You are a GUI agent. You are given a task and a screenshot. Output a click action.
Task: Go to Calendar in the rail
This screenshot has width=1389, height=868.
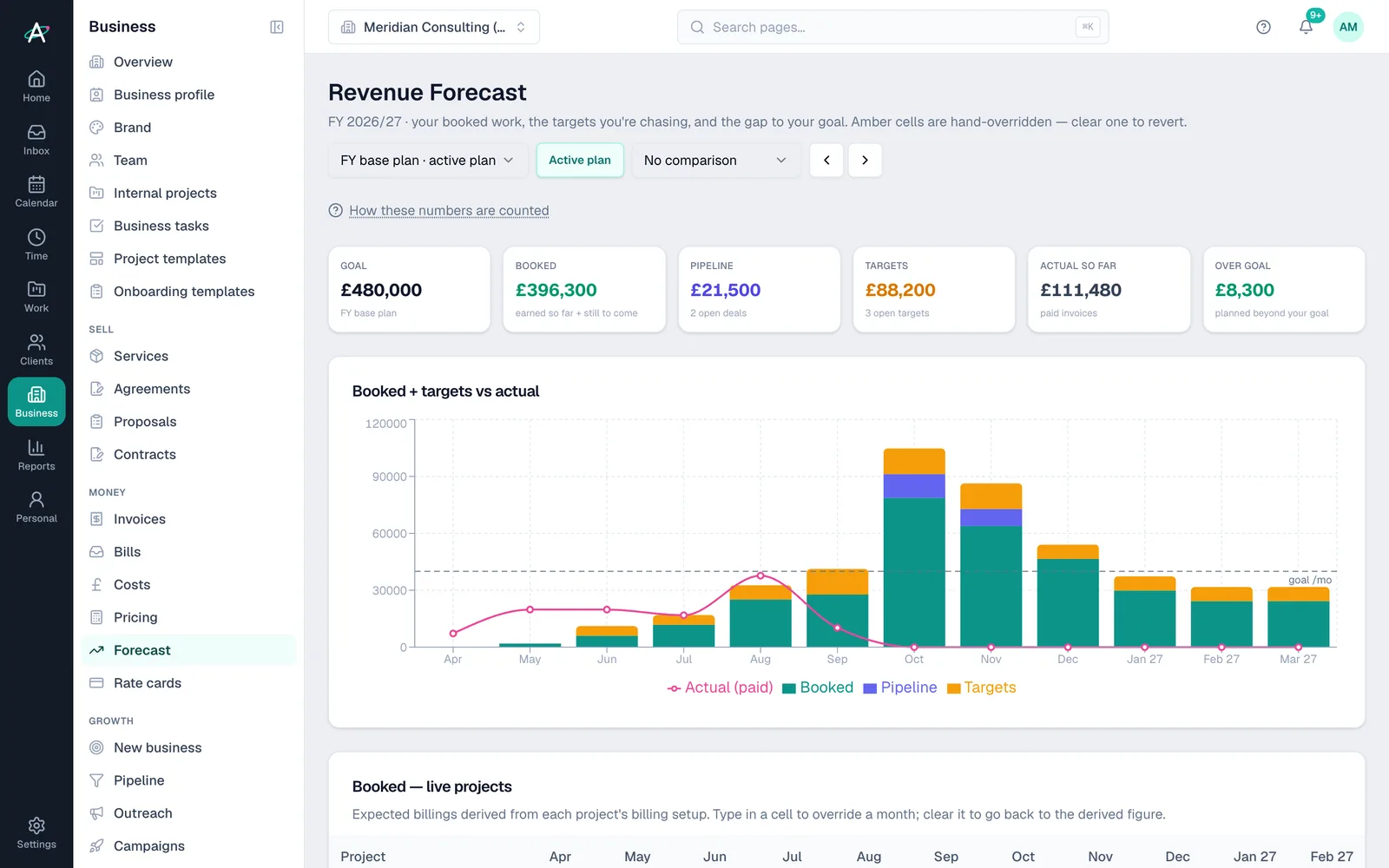36,192
